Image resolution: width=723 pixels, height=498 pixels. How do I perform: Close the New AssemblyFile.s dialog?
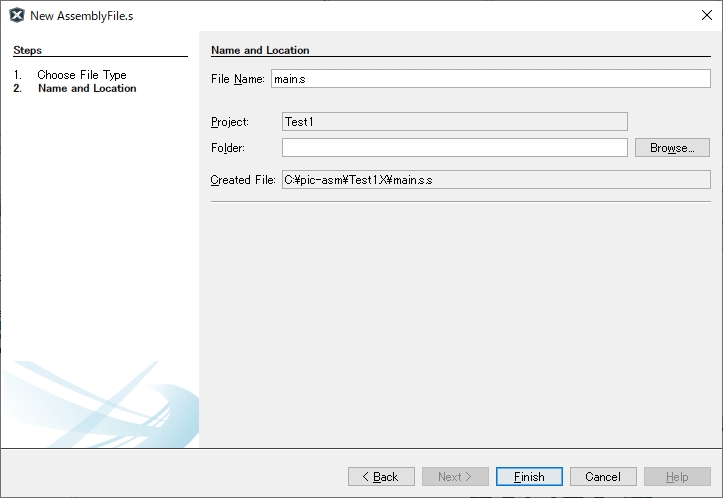(706, 15)
